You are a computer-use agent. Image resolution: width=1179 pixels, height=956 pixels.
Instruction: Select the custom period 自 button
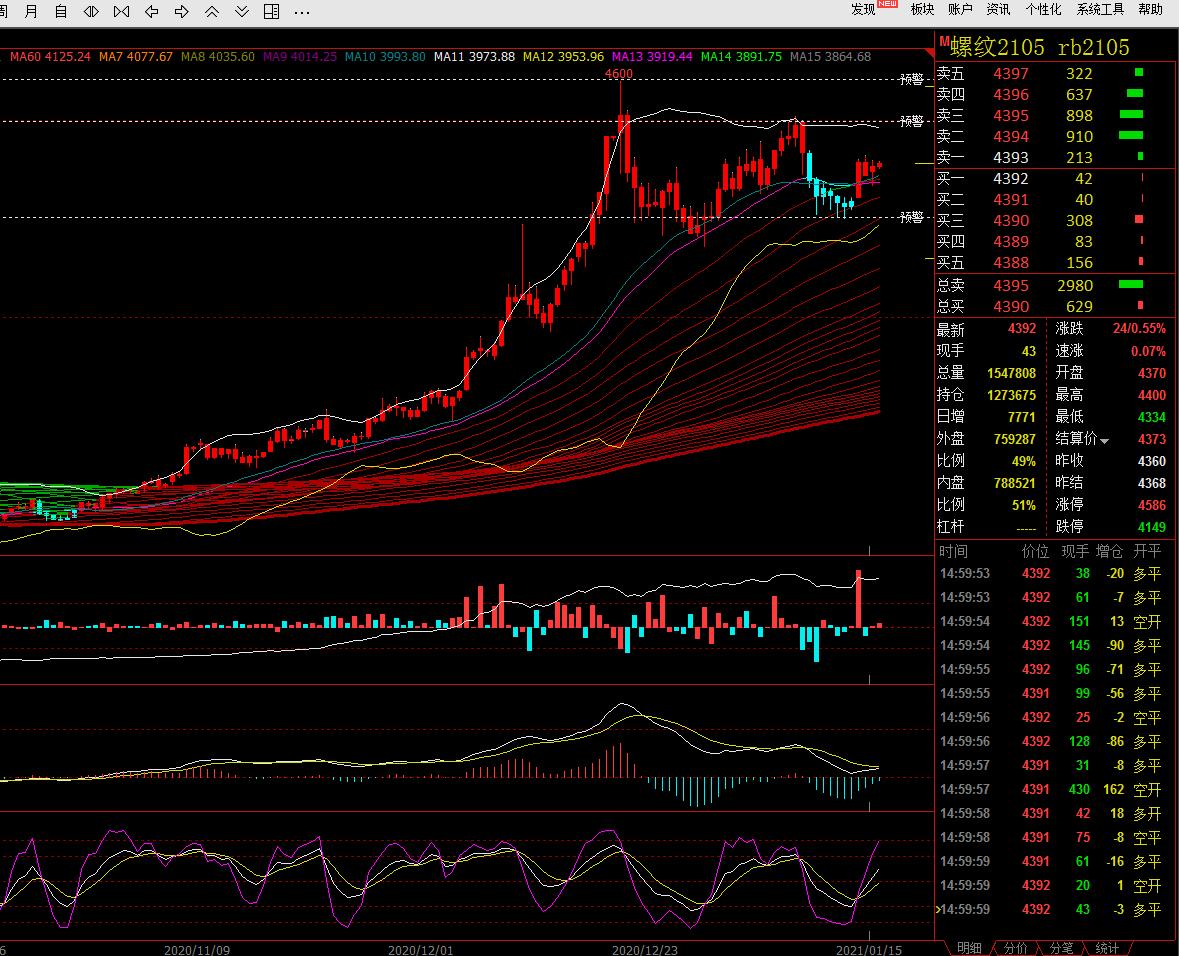coord(61,11)
